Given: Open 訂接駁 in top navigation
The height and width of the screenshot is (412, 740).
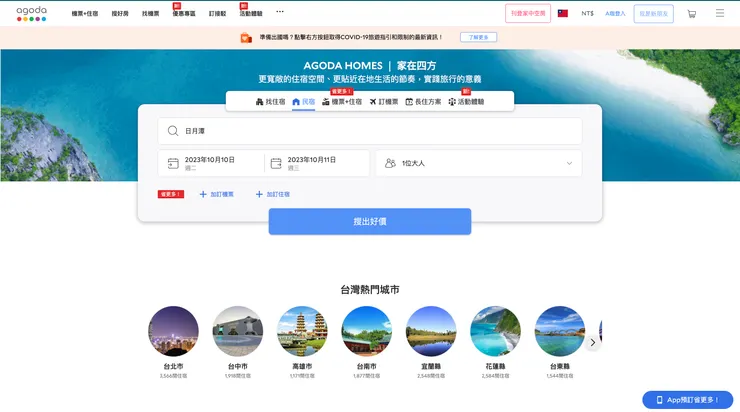Looking at the screenshot, I should point(218,14).
